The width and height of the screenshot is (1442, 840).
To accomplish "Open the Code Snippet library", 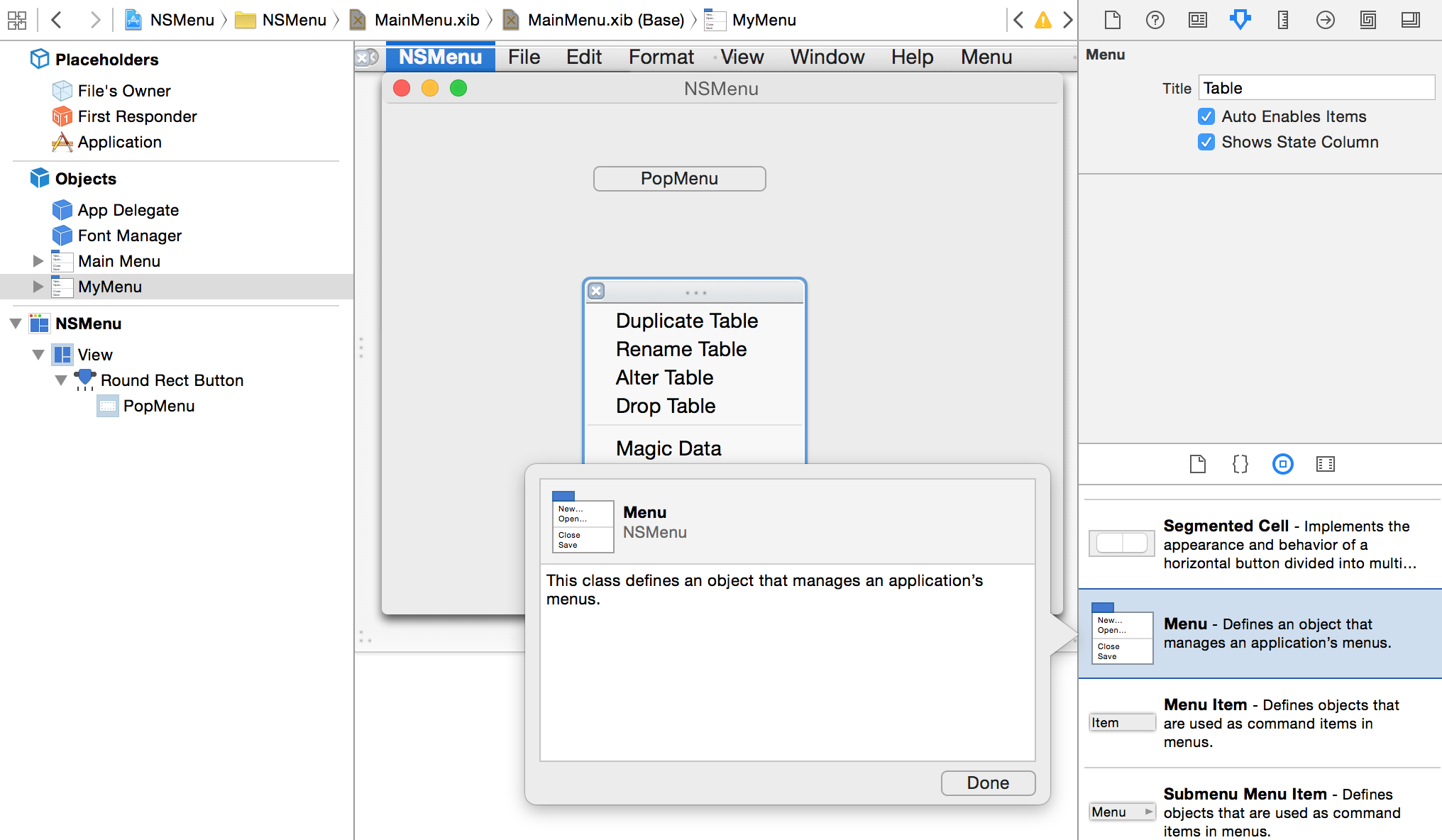I will (x=1240, y=464).
